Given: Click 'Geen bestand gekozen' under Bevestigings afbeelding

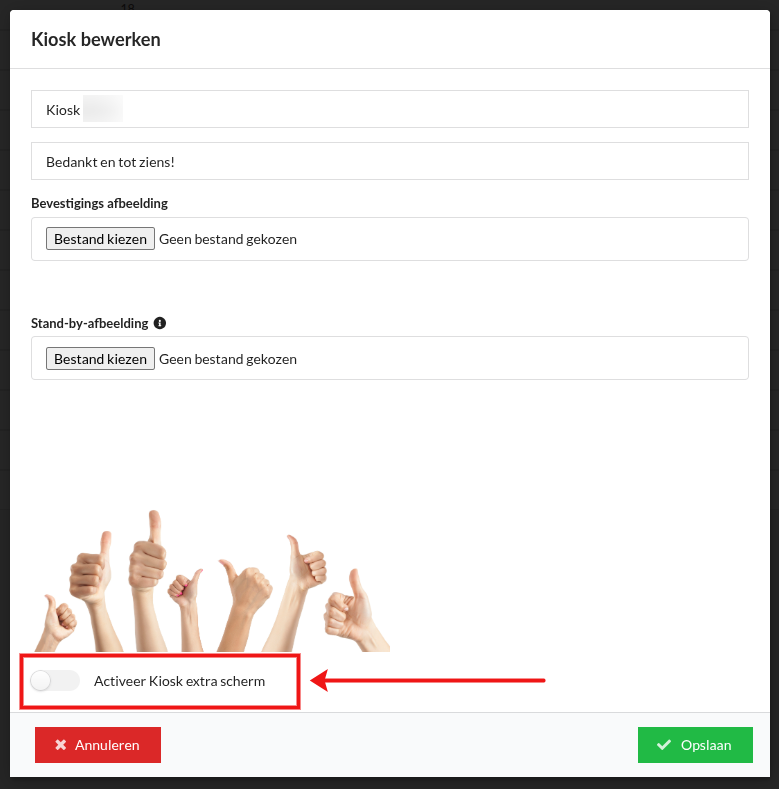Looking at the screenshot, I should point(228,239).
